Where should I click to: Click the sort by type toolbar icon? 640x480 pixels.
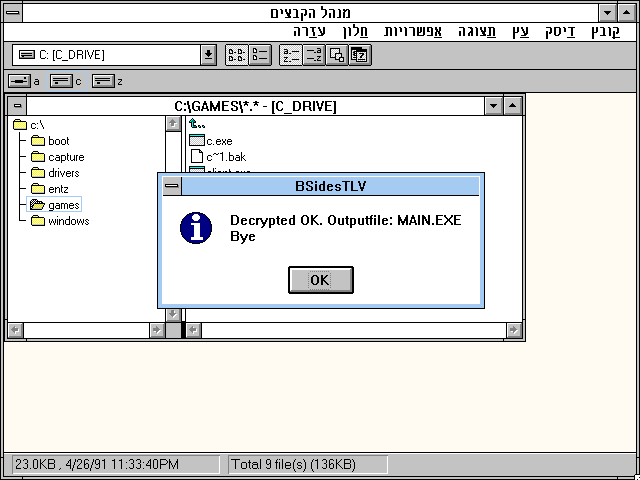(313, 55)
